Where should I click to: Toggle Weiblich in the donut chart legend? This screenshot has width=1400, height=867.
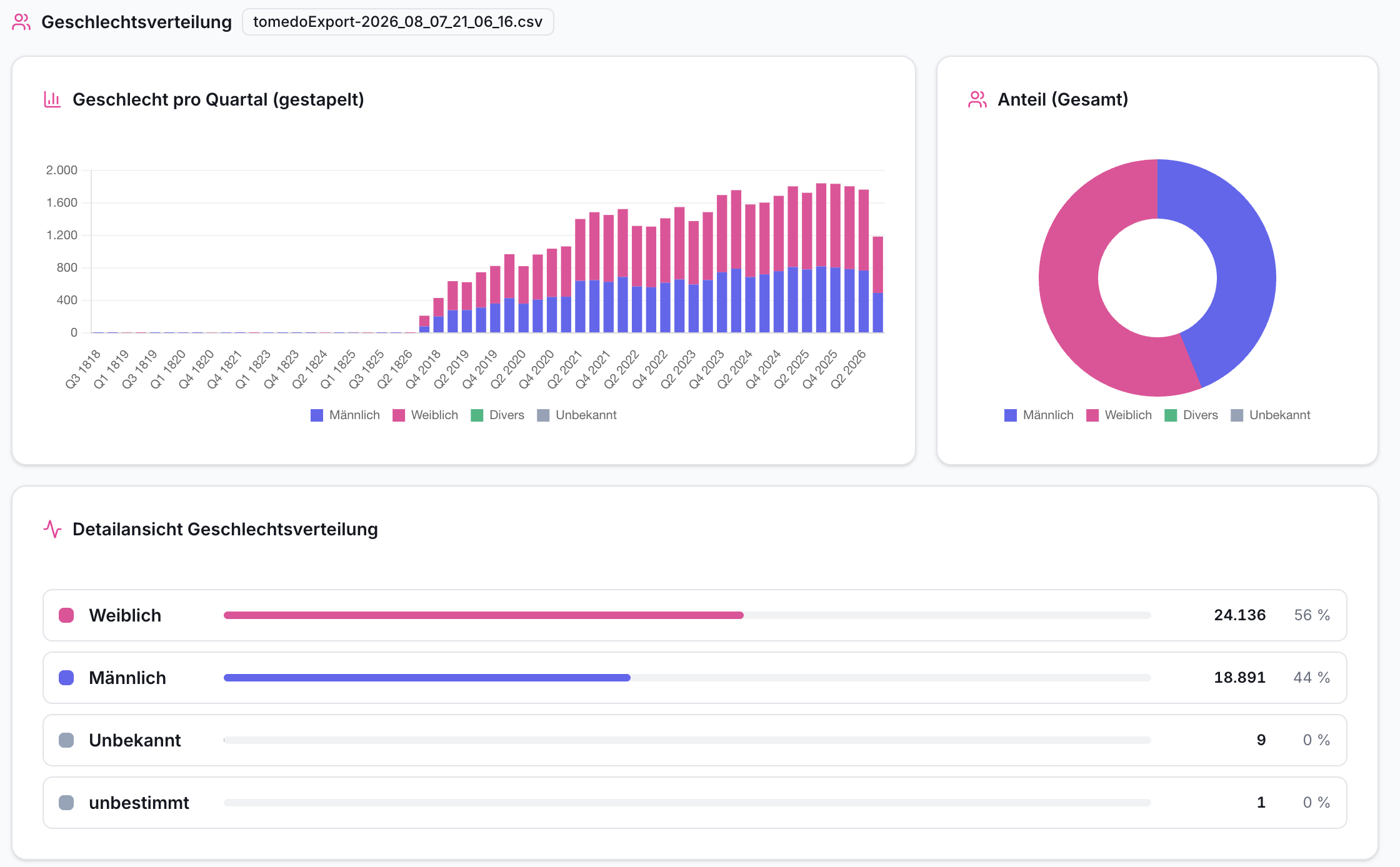(x=1119, y=415)
